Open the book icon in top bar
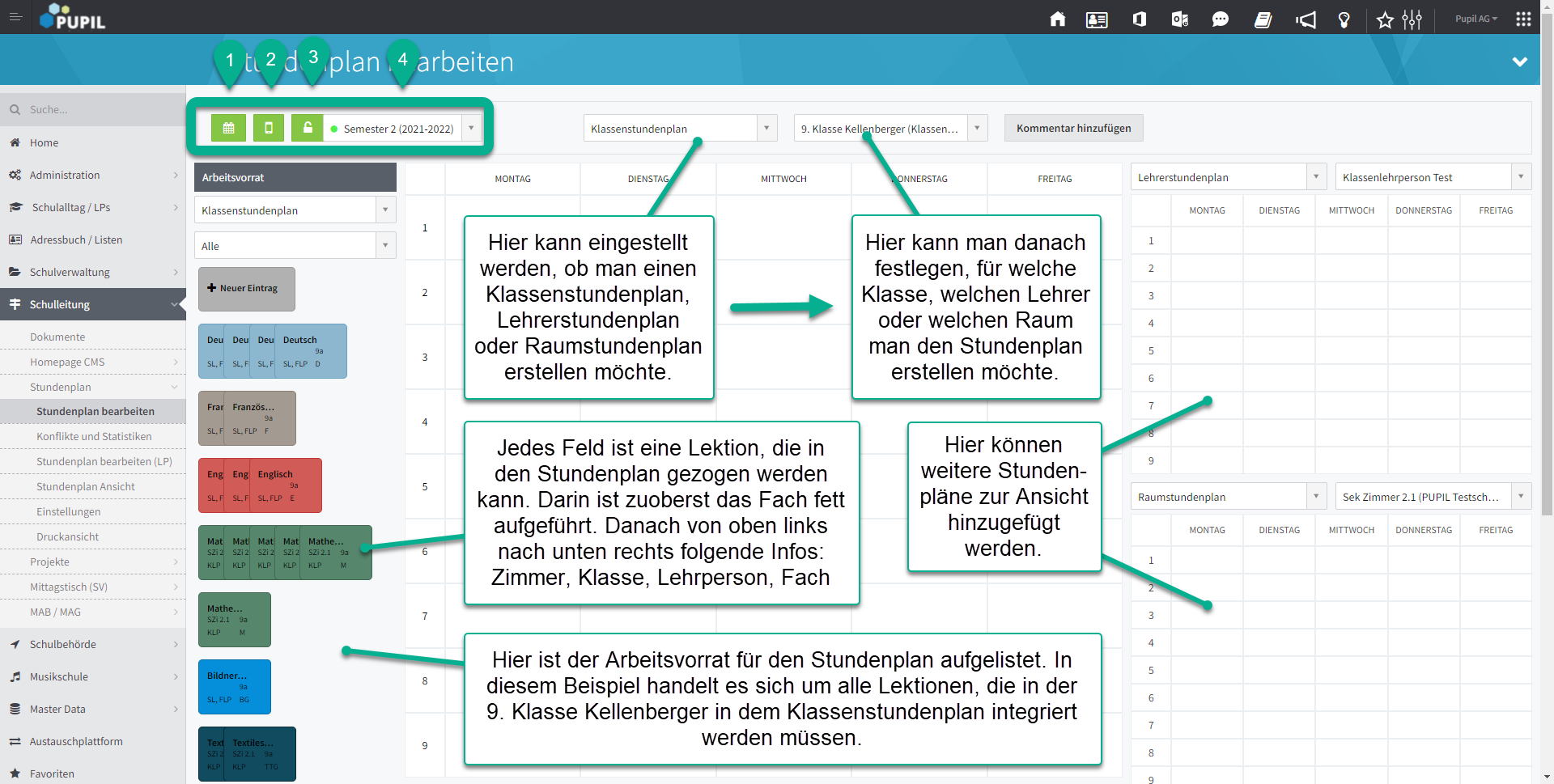The width and height of the screenshot is (1554, 784). tap(1263, 19)
